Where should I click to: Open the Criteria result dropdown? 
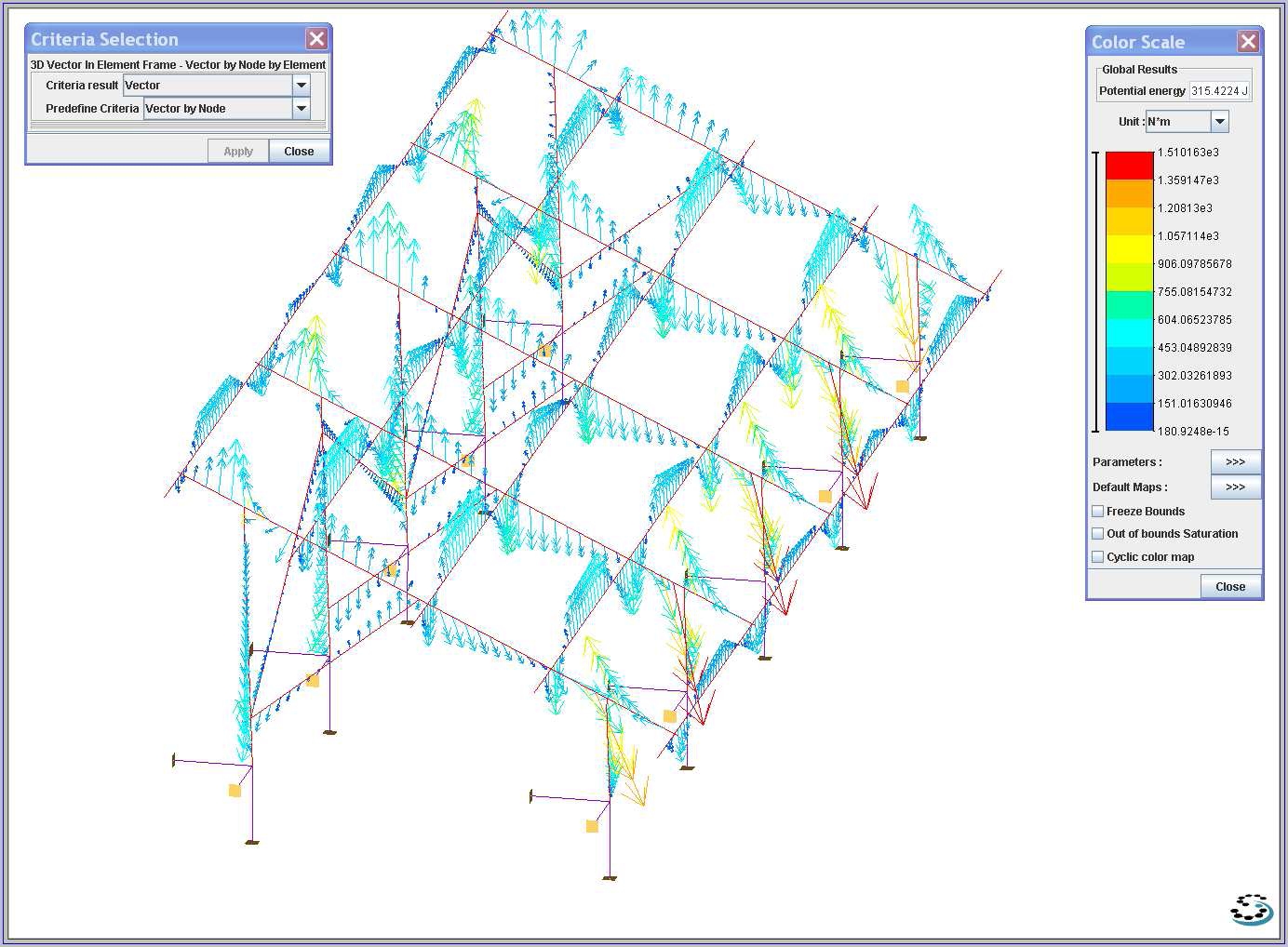[x=301, y=85]
